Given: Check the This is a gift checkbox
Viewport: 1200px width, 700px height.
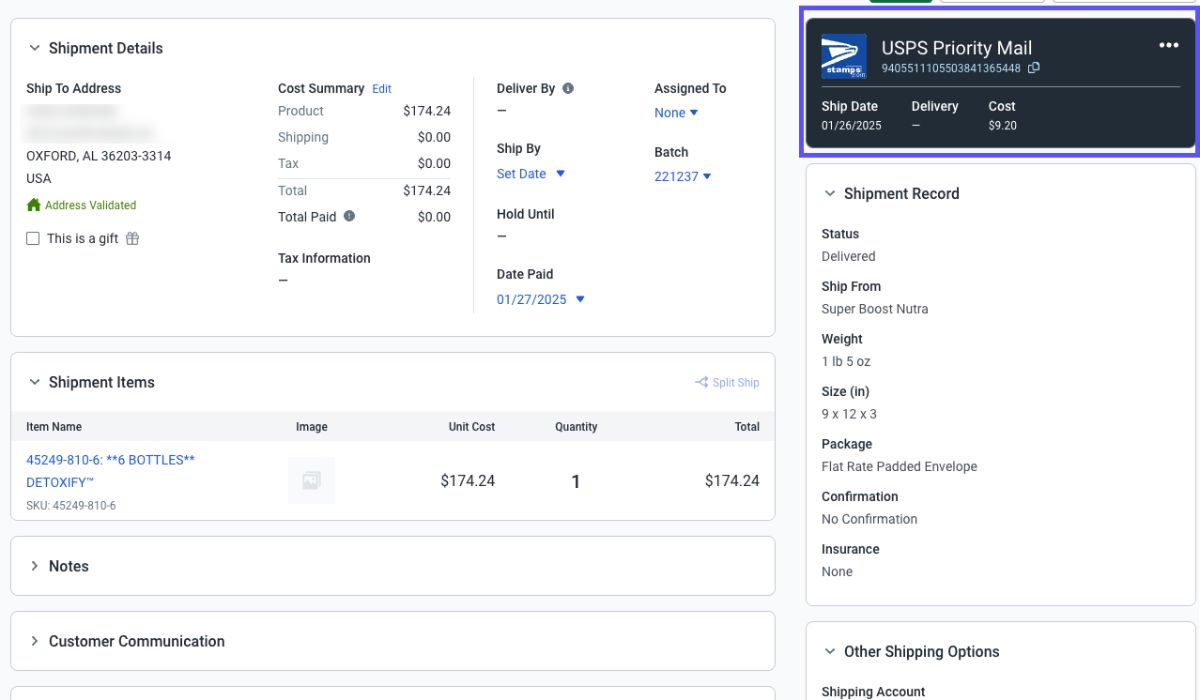Looking at the screenshot, I should (x=33, y=238).
